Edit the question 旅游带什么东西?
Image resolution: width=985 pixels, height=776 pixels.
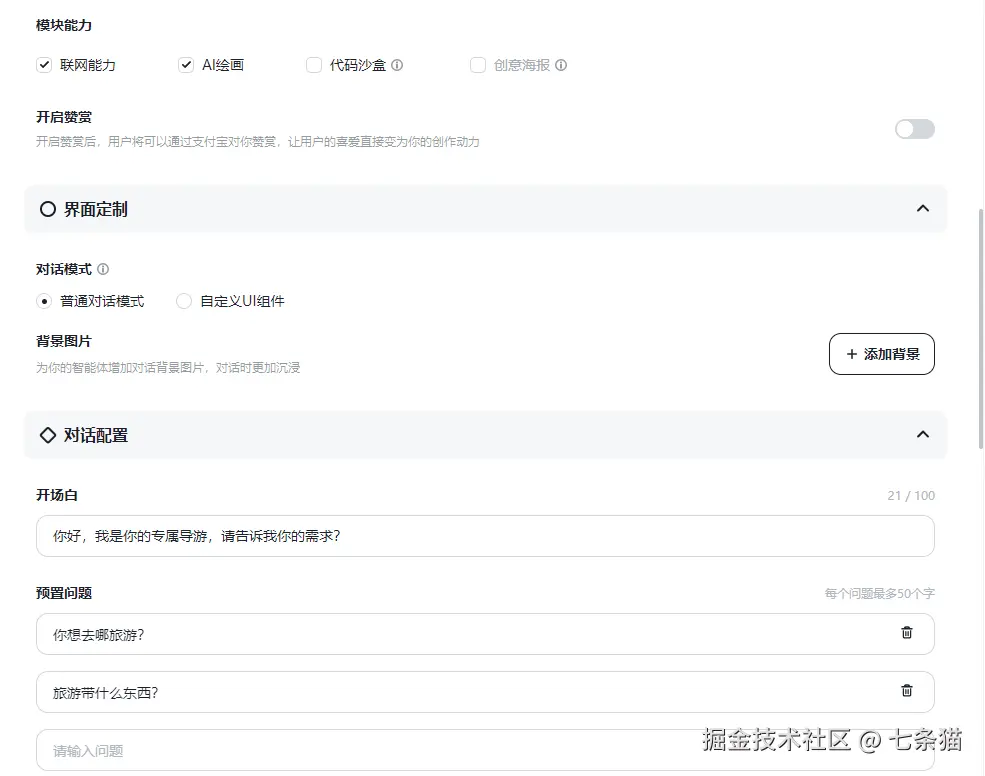coord(485,692)
